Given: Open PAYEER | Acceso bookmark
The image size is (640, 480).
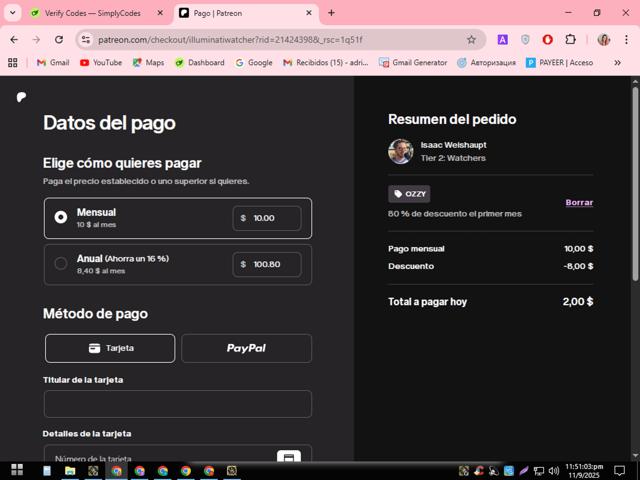Looking at the screenshot, I should pyautogui.click(x=559, y=62).
